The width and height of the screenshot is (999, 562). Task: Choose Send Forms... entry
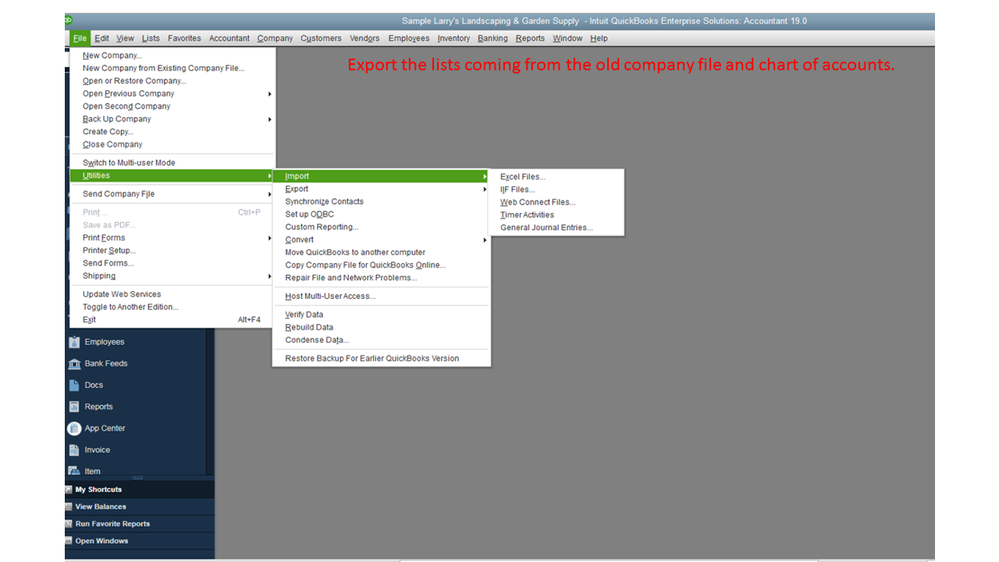coord(108,263)
